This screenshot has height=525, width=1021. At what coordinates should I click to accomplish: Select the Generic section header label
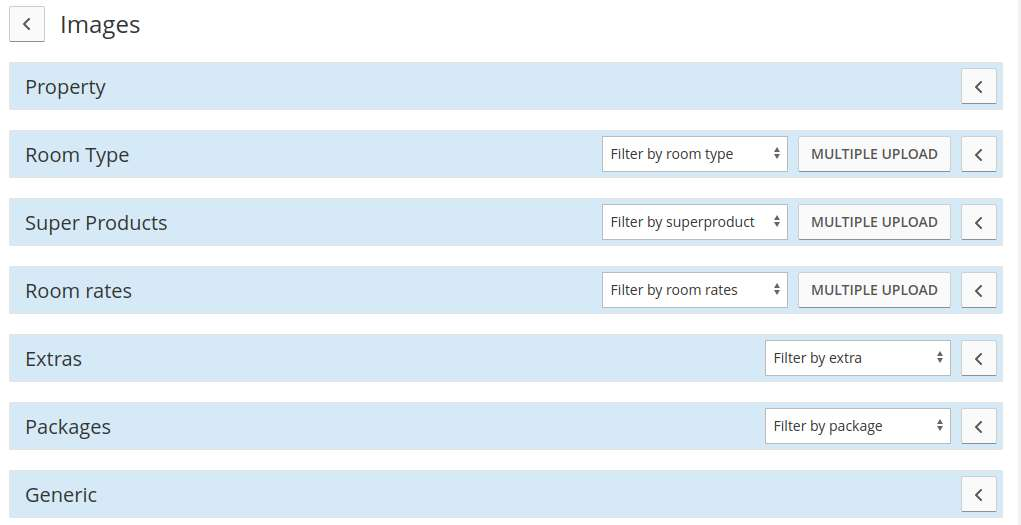[61, 495]
